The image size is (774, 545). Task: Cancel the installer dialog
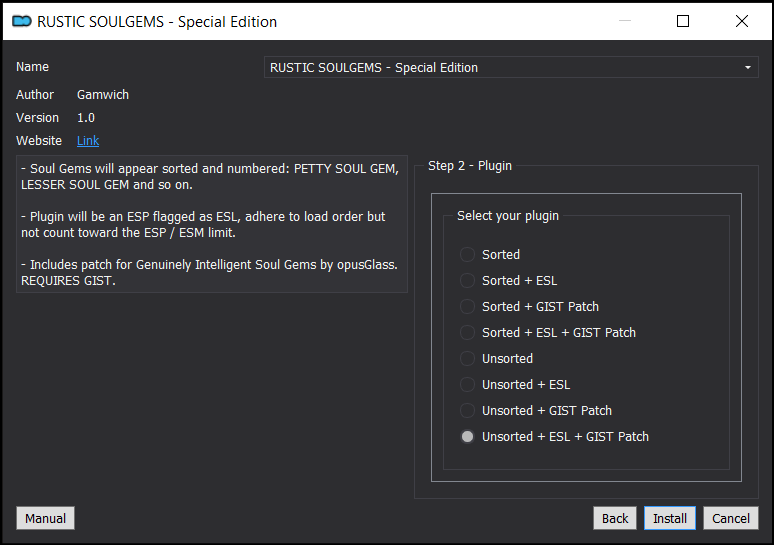pos(731,518)
